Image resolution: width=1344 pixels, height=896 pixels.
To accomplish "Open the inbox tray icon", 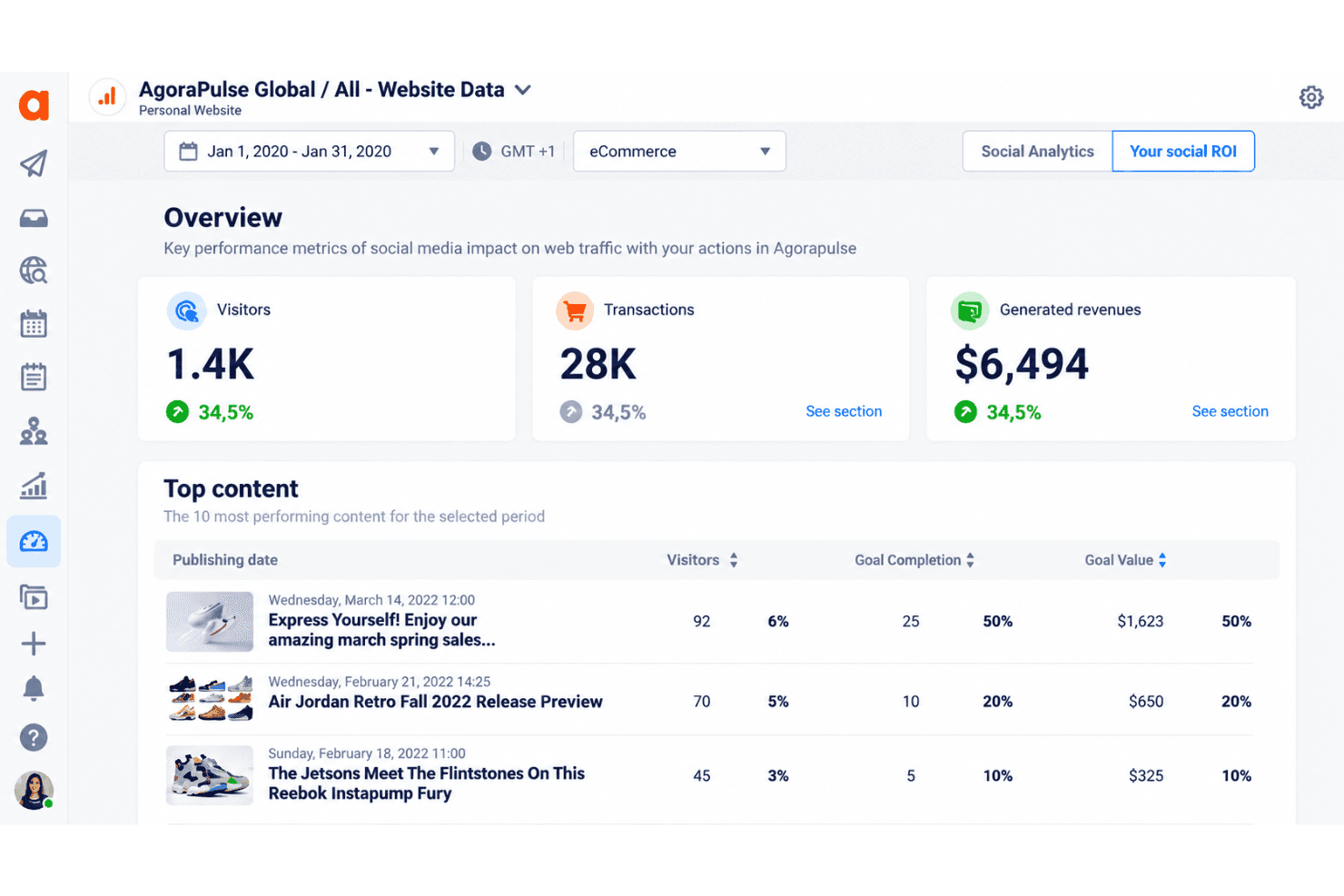I will tap(34, 218).
